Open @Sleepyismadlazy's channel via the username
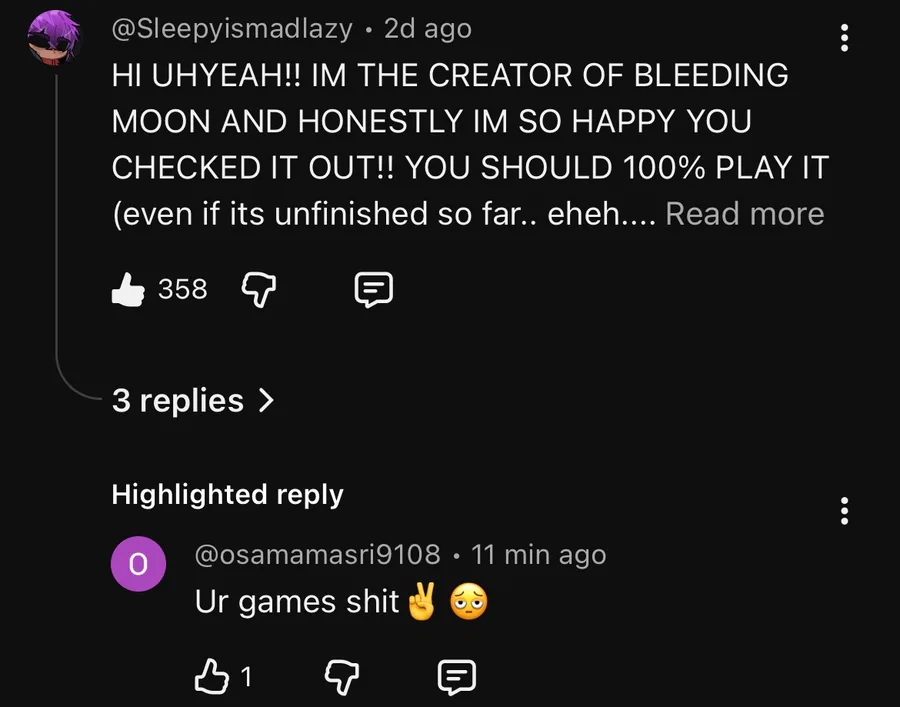This screenshot has width=900, height=707. pyautogui.click(x=231, y=29)
